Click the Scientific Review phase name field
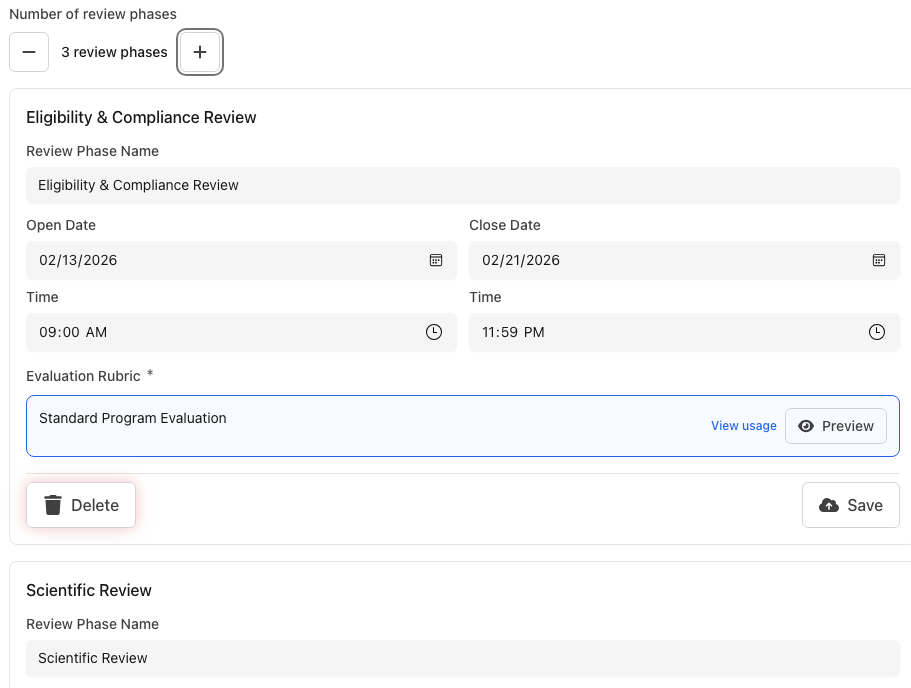 pos(463,658)
